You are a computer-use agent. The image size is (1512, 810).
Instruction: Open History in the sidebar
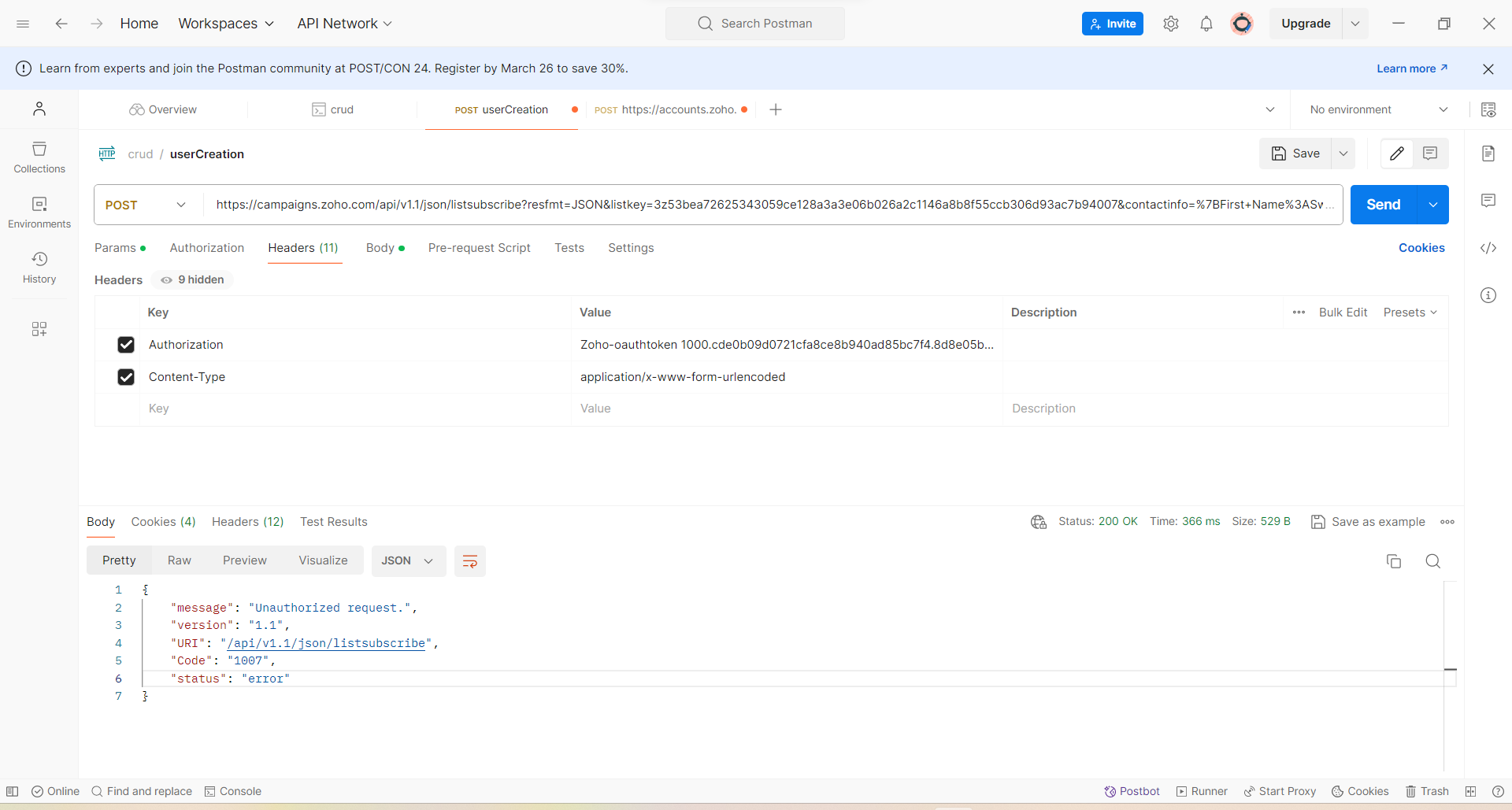39,268
